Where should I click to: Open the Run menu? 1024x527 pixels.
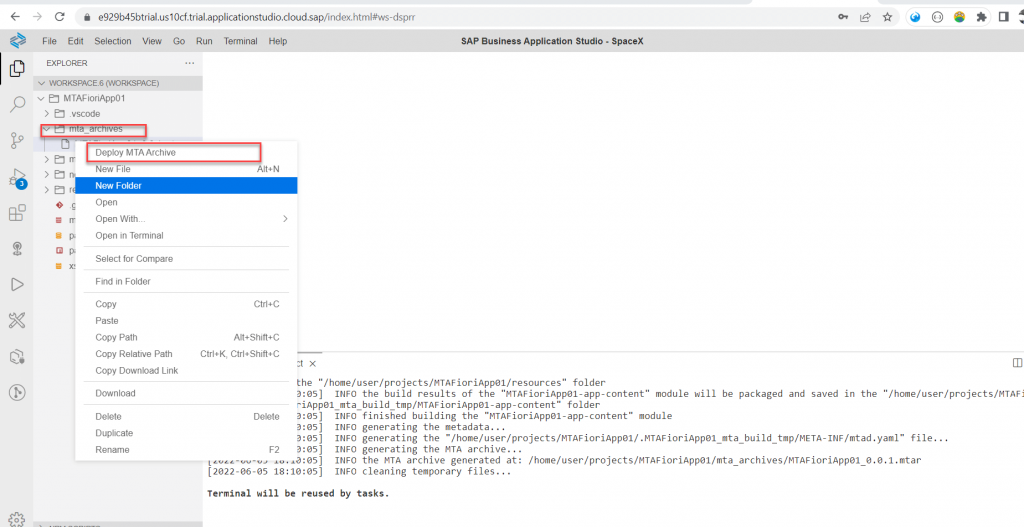click(x=204, y=40)
